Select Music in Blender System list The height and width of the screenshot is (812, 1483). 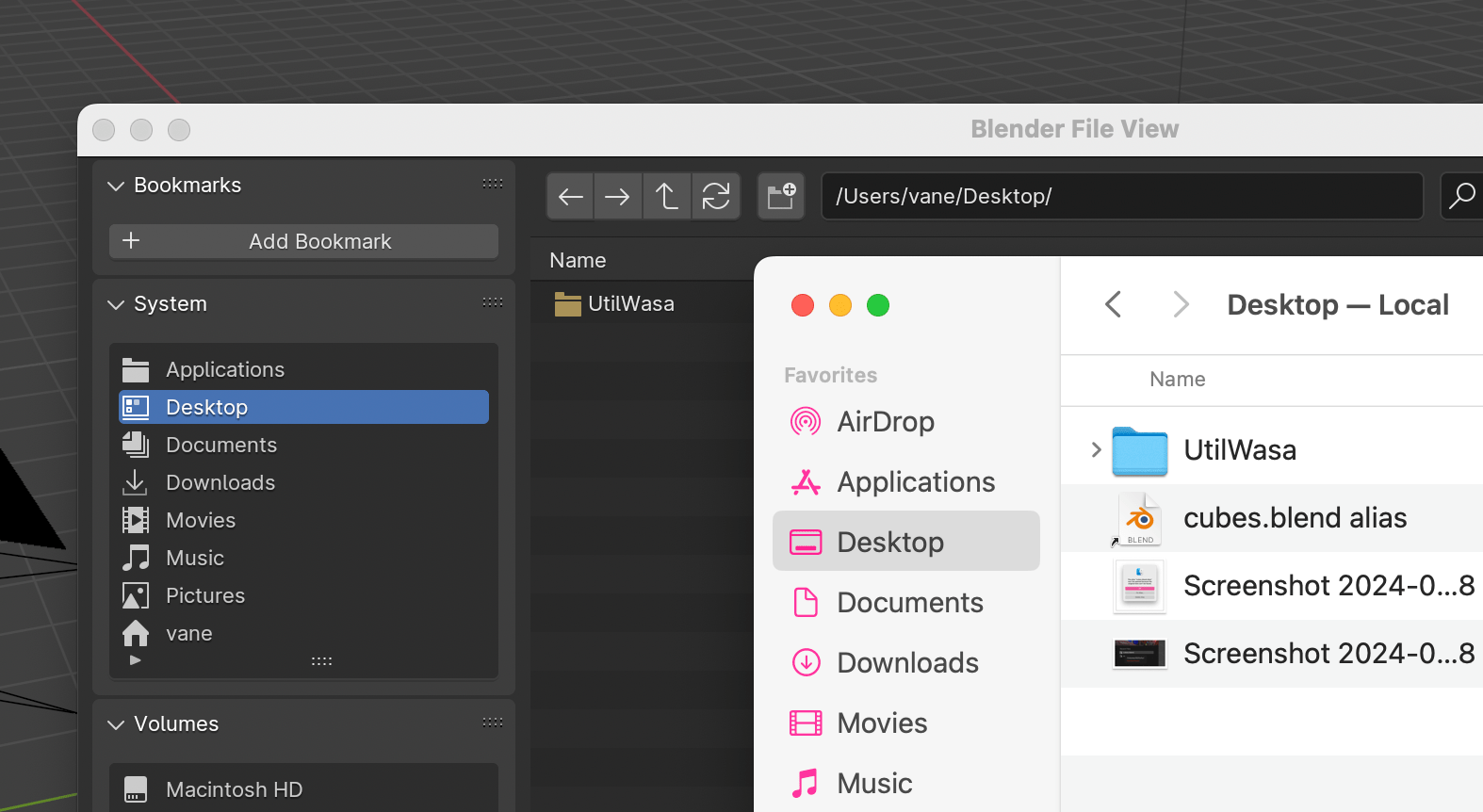[303, 558]
